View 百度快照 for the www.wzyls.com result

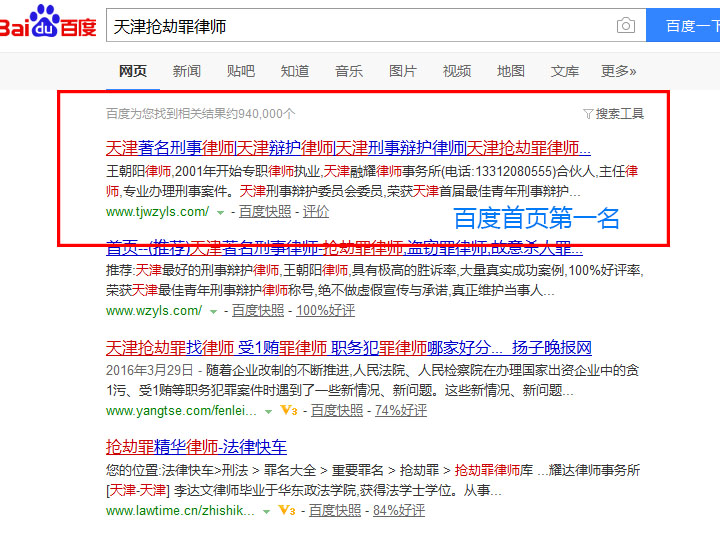[x=258, y=311]
